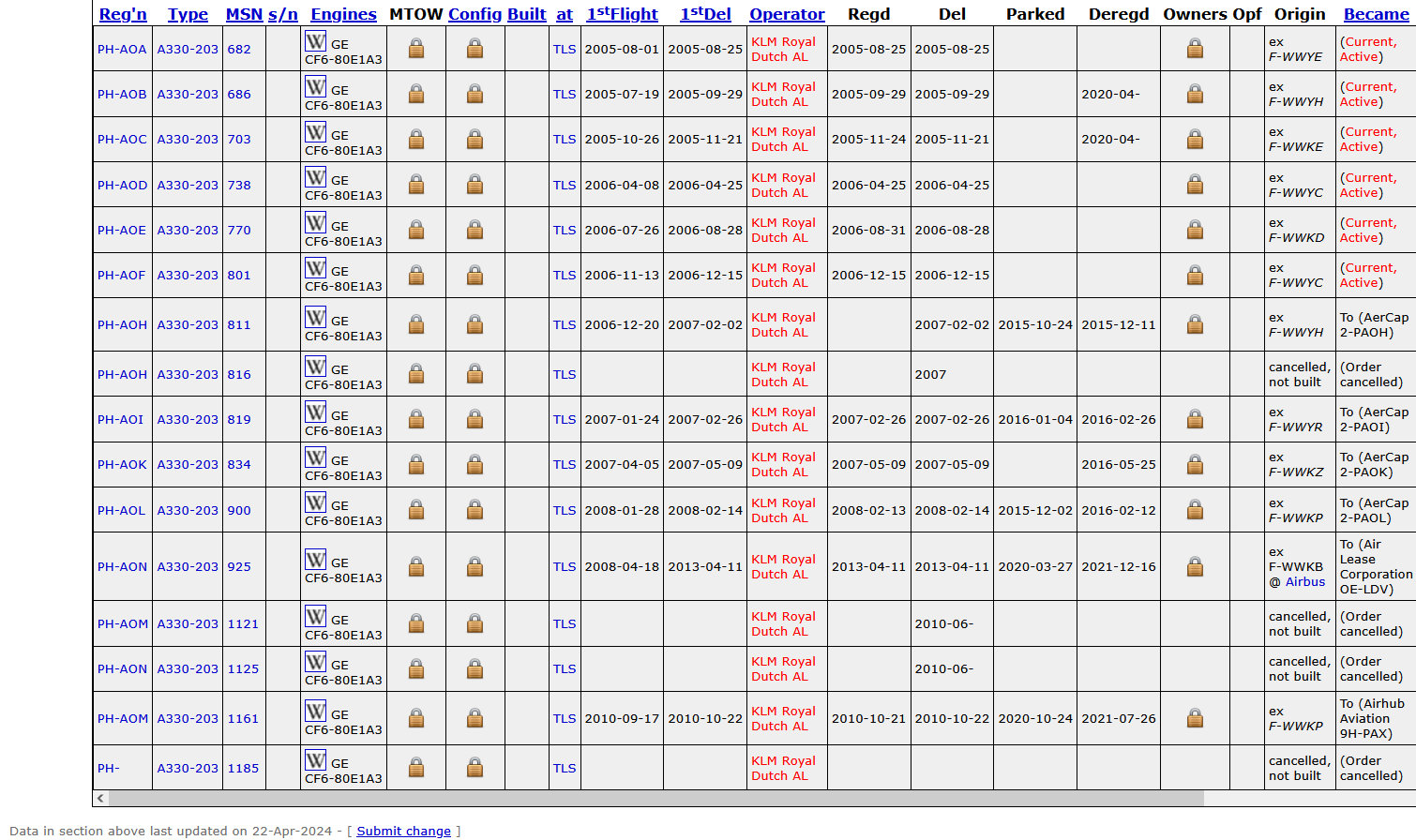Click the horizontal scrollbar thumb
The width and height of the screenshot is (1416, 840).
pyautogui.click(x=656, y=798)
